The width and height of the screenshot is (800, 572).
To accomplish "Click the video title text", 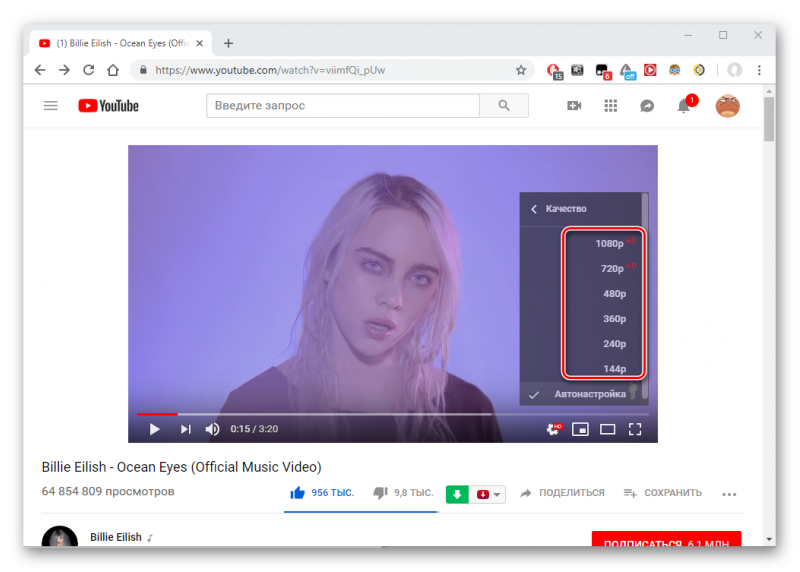I will point(182,467).
